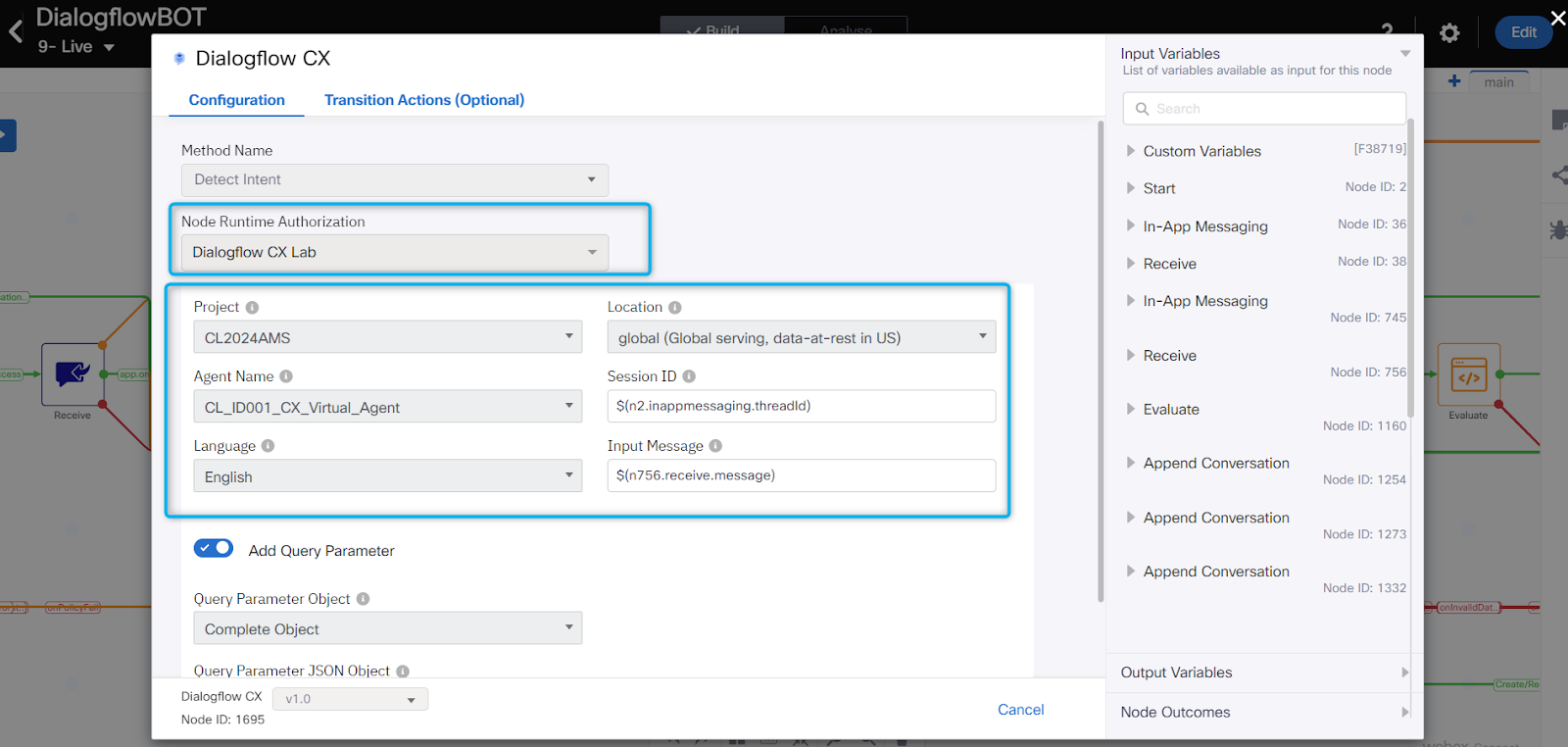Expand Append Conversation Node ID 1332
Viewport: 1568px width, 747px height.
click(x=1130, y=571)
